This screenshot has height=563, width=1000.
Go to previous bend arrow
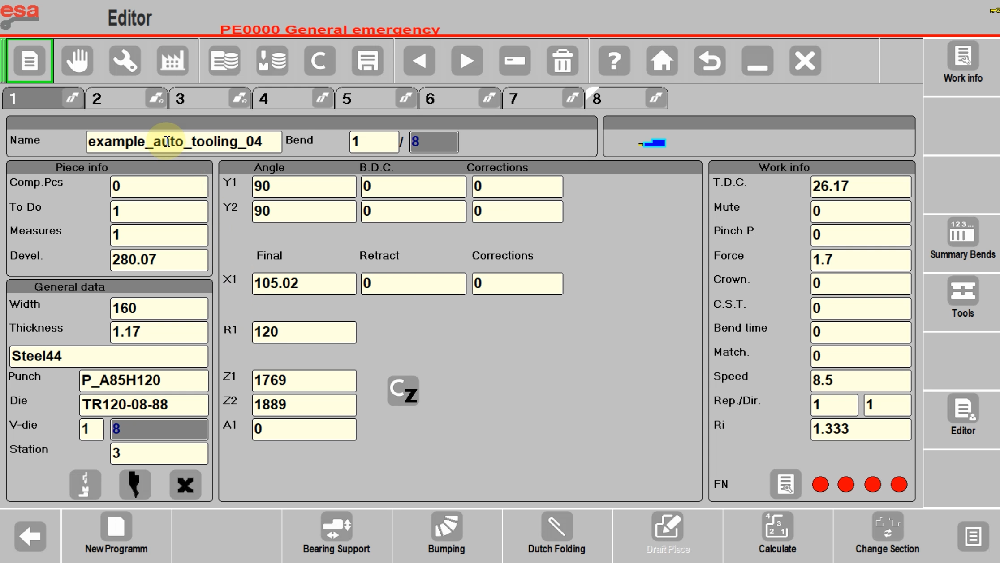coord(419,61)
